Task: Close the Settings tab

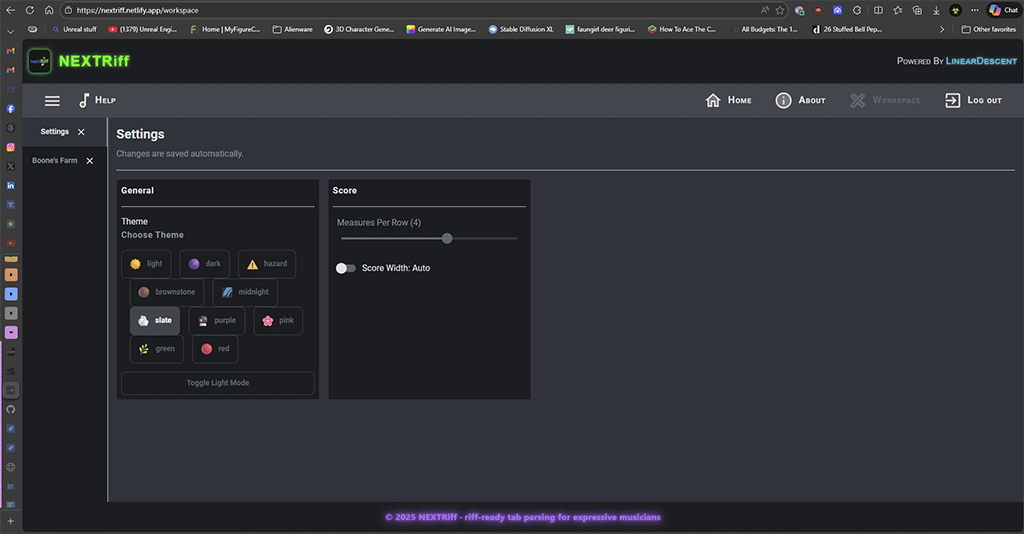Action: click(x=81, y=132)
